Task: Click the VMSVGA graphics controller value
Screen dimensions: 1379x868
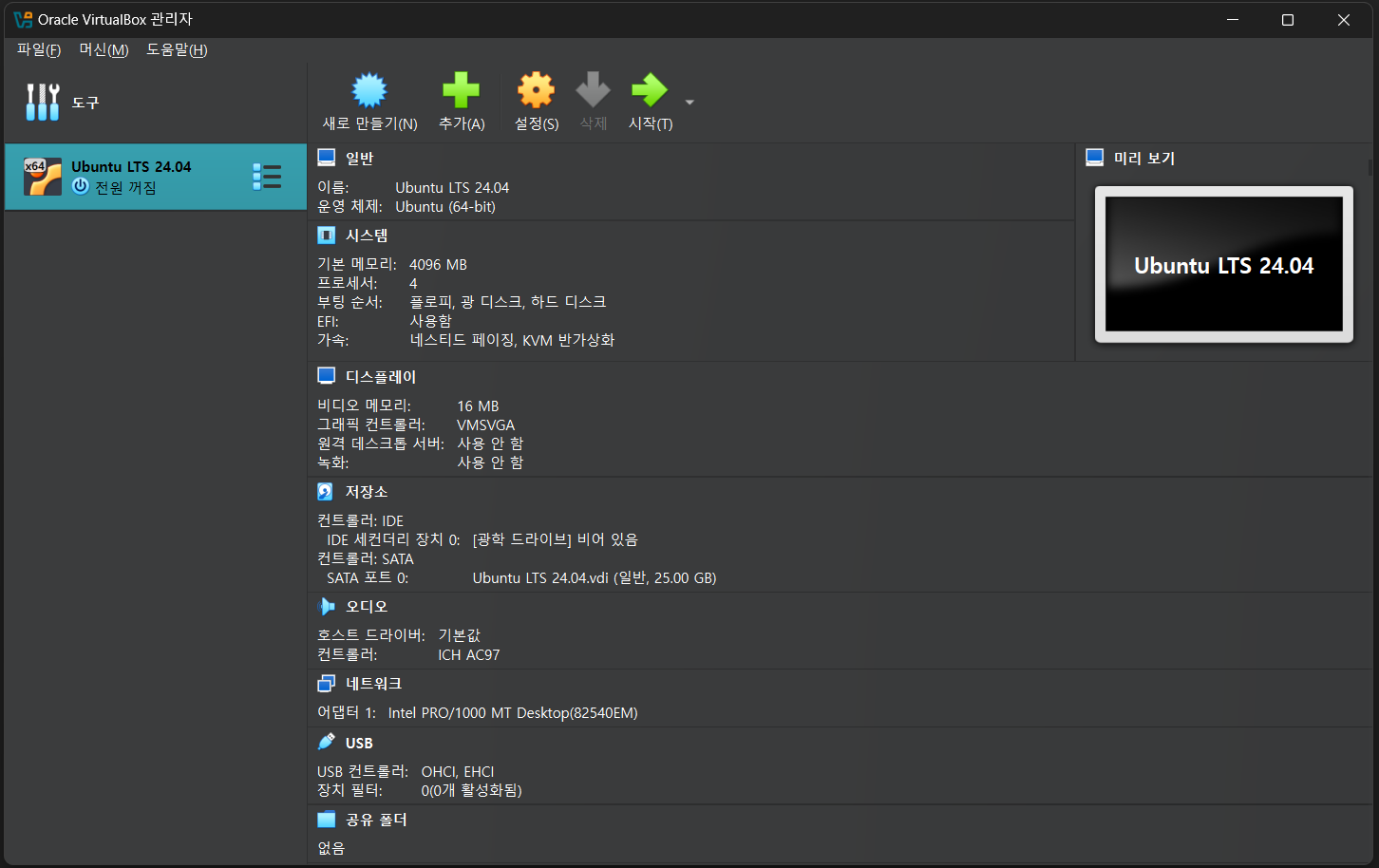Action: [x=485, y=425]
